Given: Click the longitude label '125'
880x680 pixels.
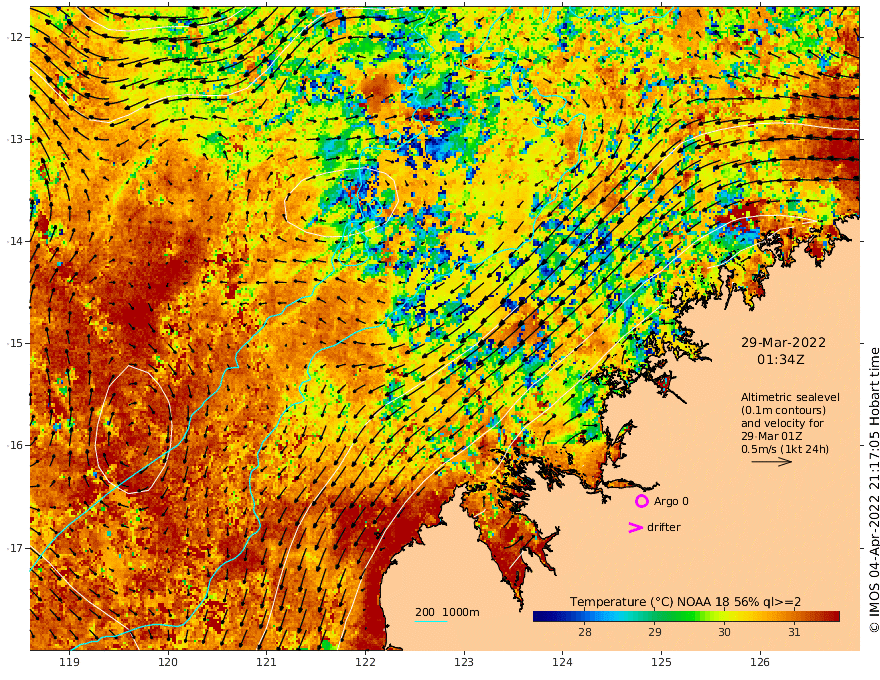Looking at the screenshot, I should (x=661, y=663).
